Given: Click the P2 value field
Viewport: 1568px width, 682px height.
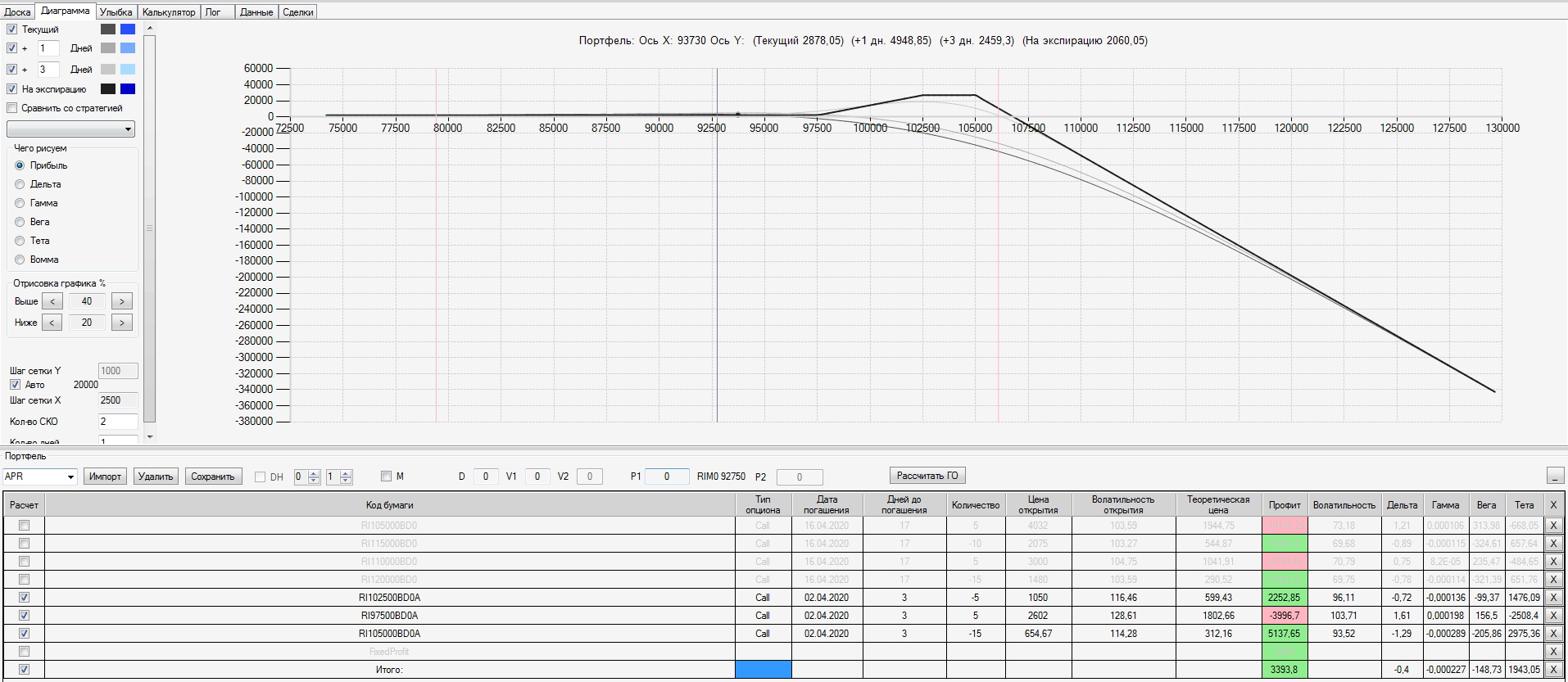Looking at the screenshot, I should pyautogui.click(x=800, y=476).
